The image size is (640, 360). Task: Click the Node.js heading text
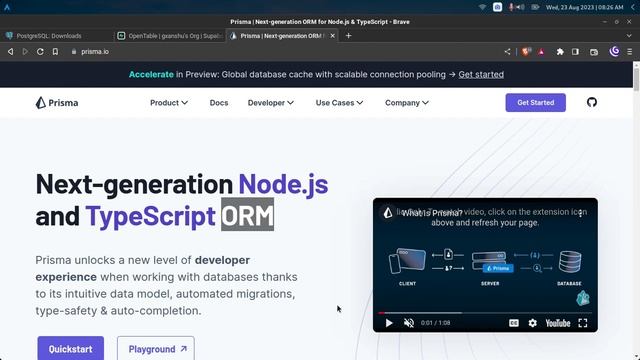point(283,184)
